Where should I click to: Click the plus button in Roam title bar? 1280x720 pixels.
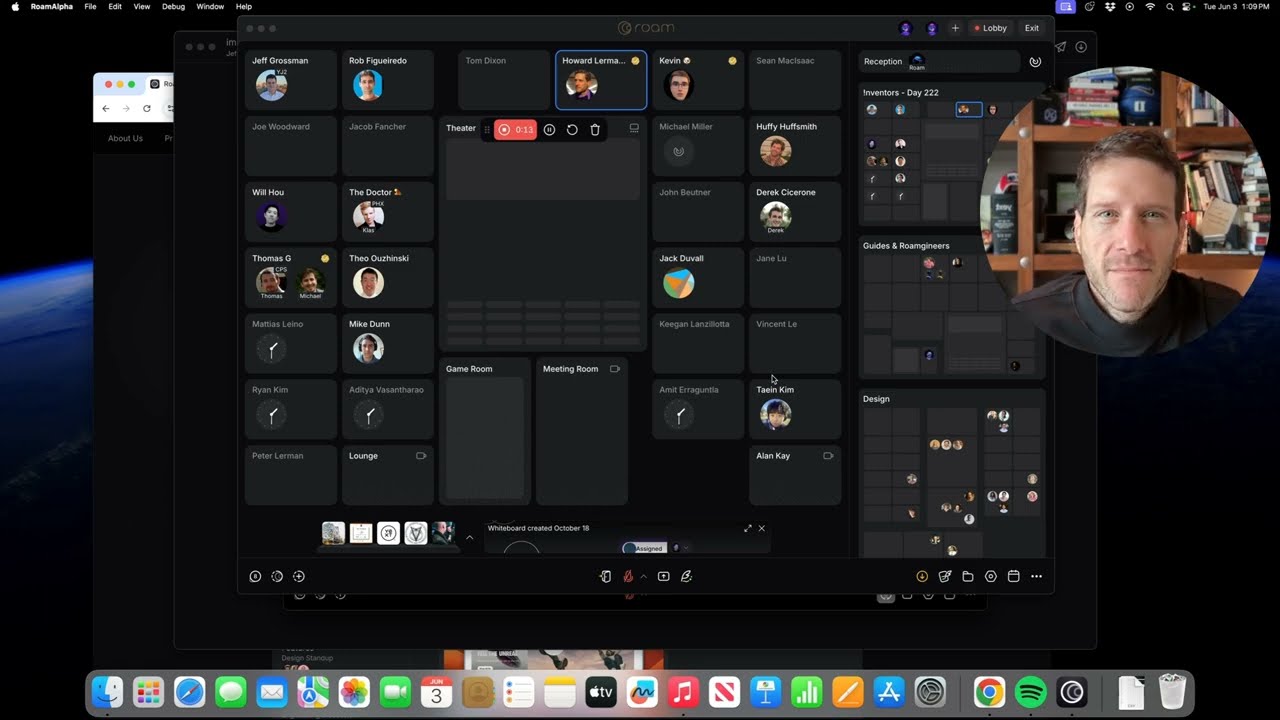955,28
